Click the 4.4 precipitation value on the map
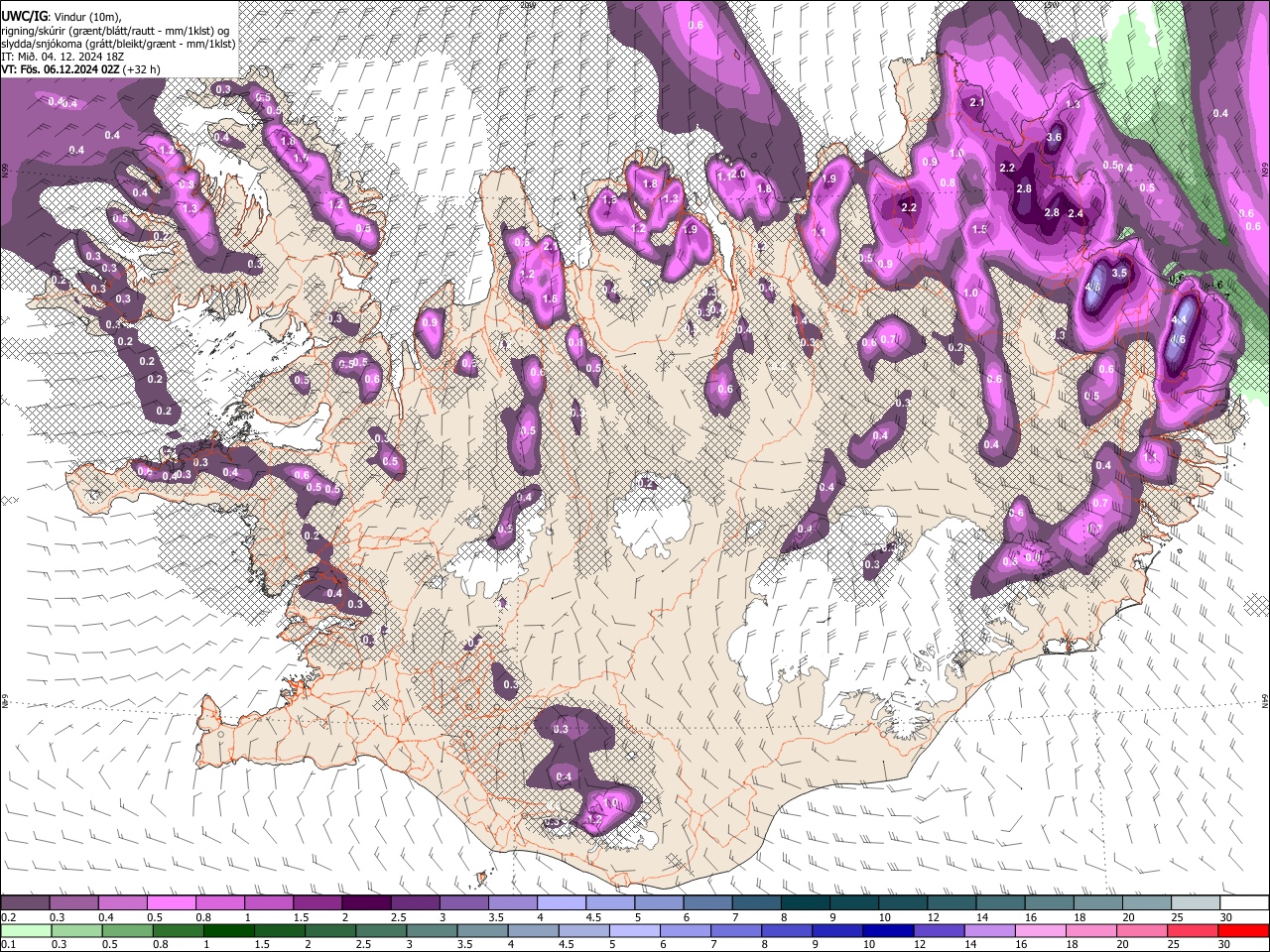1270x952 pixels. [x=1180, y=320]
